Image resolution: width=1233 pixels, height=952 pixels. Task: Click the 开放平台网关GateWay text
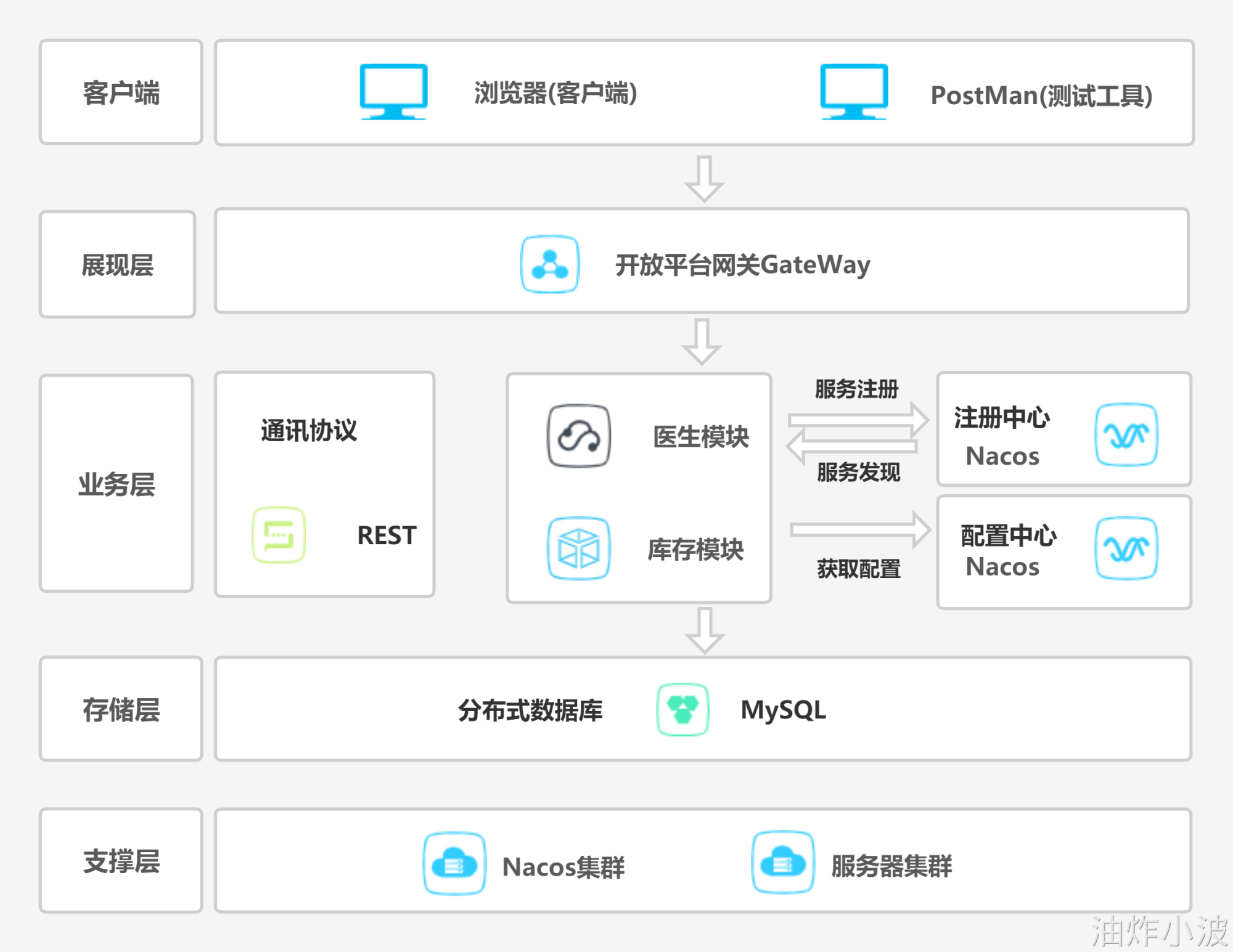click(742, 265)
